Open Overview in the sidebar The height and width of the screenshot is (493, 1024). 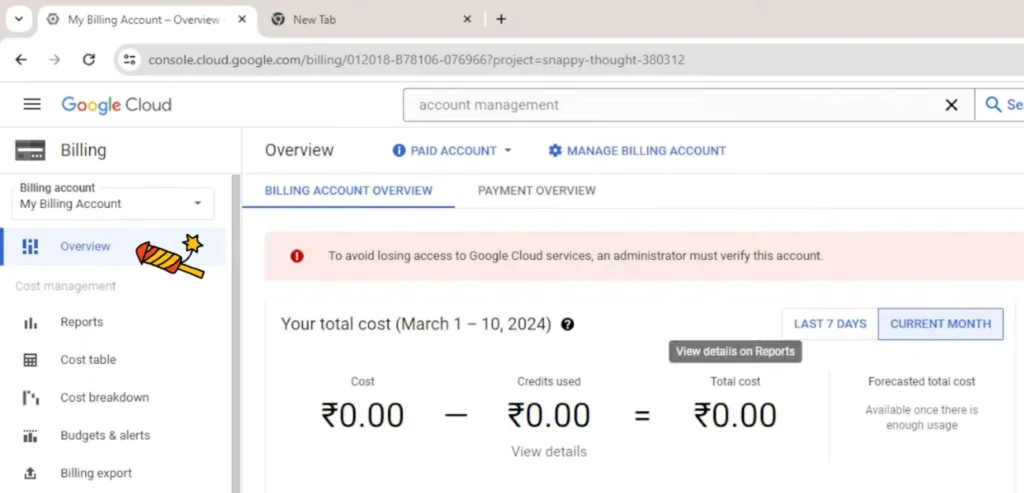pyautogui.click(x=85, y=247)
